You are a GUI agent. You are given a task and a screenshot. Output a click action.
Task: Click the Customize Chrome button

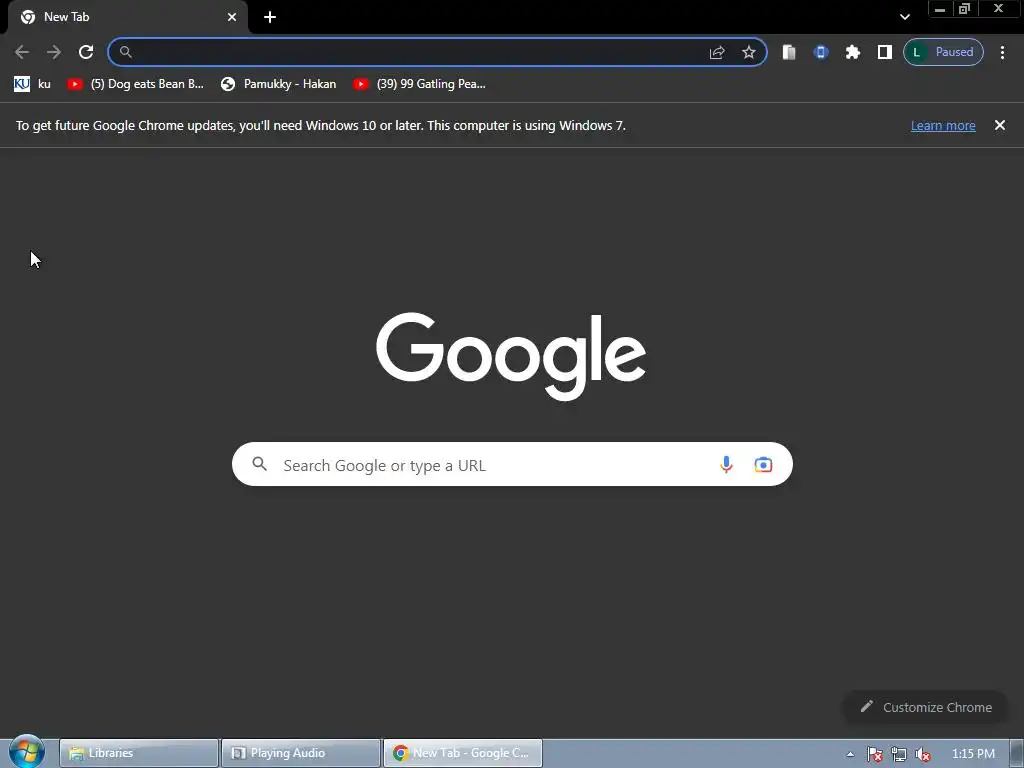926,707
